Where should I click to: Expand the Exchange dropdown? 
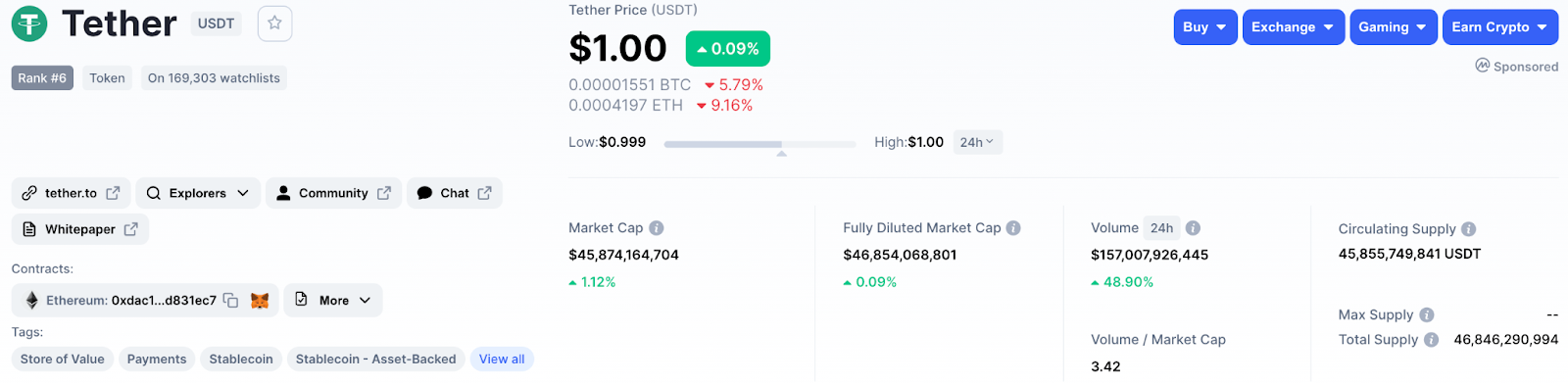(1293, 27)
